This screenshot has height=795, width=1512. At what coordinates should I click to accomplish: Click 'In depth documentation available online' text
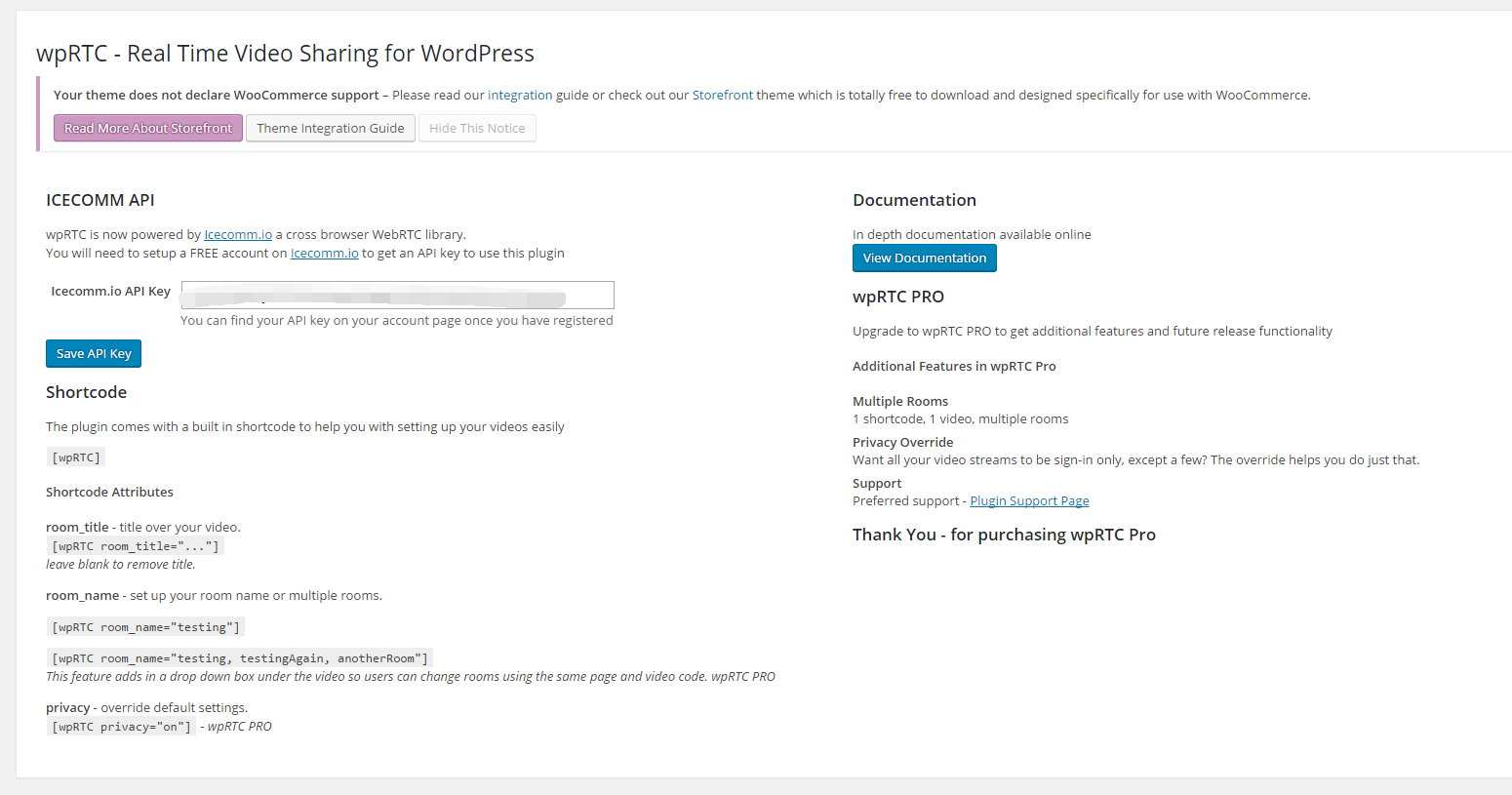tap(972, 234)
